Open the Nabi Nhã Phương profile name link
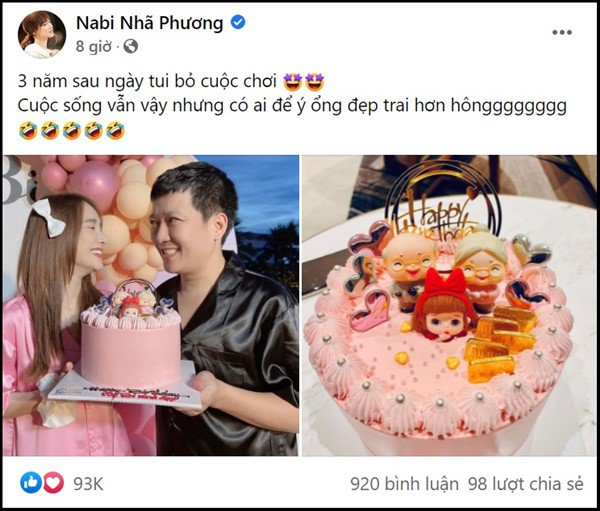 [149, 23]
